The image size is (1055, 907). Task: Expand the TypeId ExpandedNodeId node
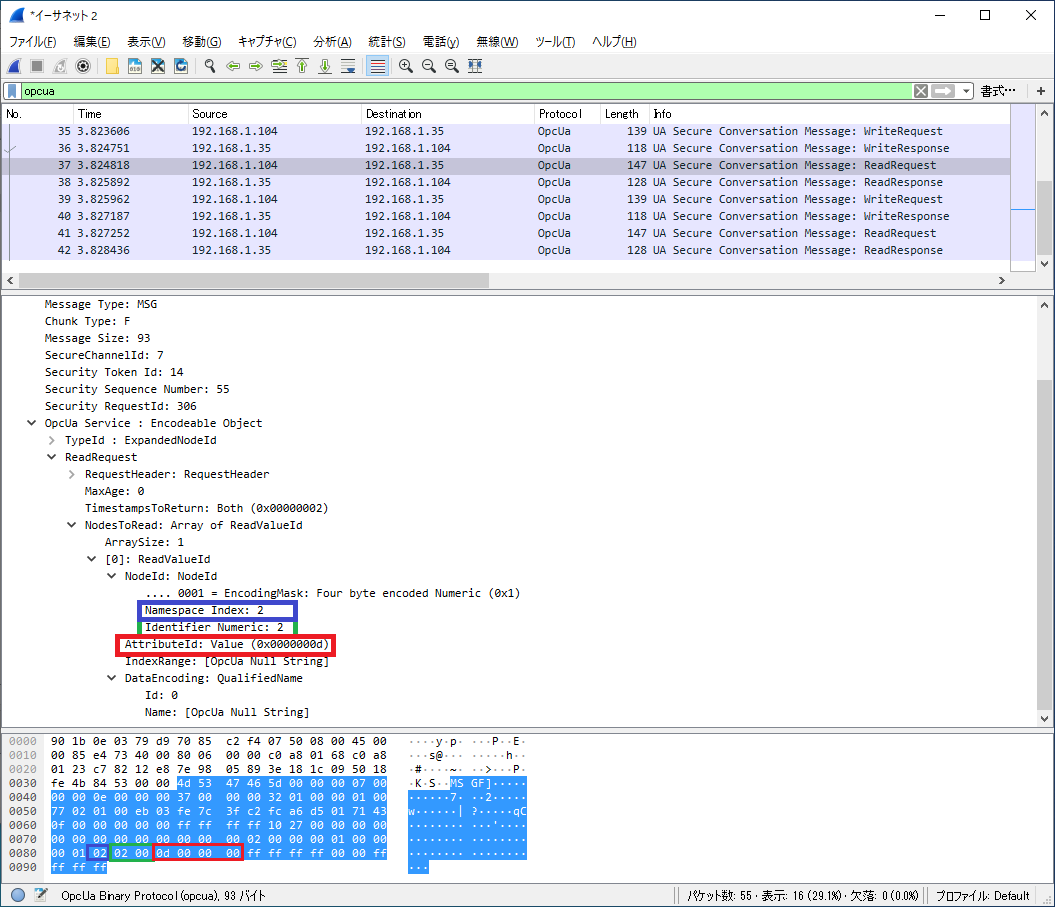(x=52, y=440)
